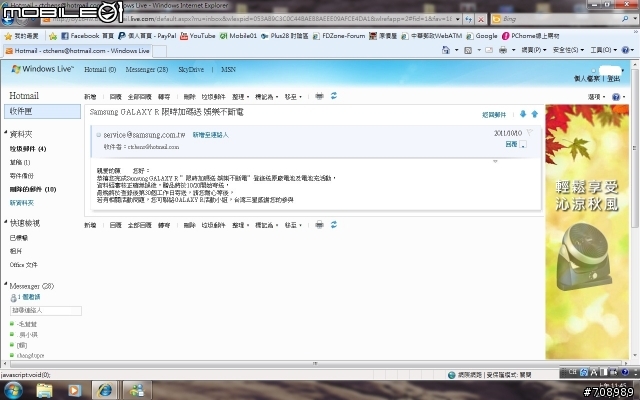This screenshot has width=640, height=400.
Task: Click the 新資料夾 new folder link
Action: [22, 203]
